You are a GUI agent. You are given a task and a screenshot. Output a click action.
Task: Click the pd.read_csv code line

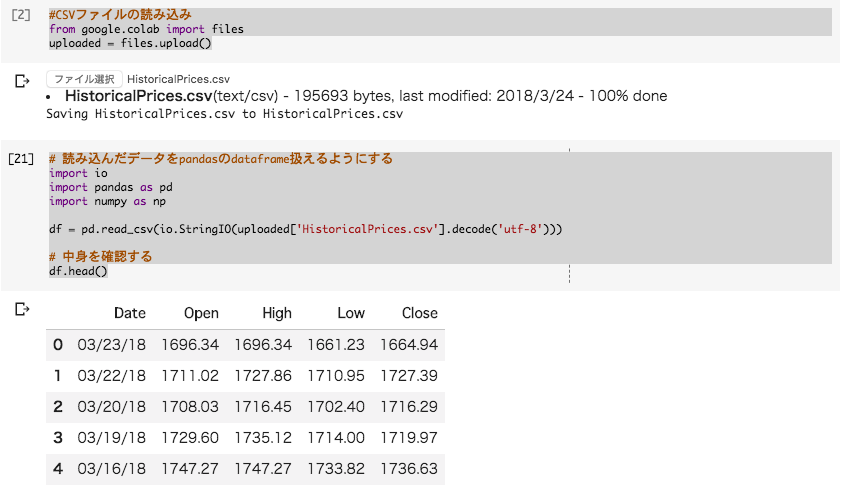[306, 229]
